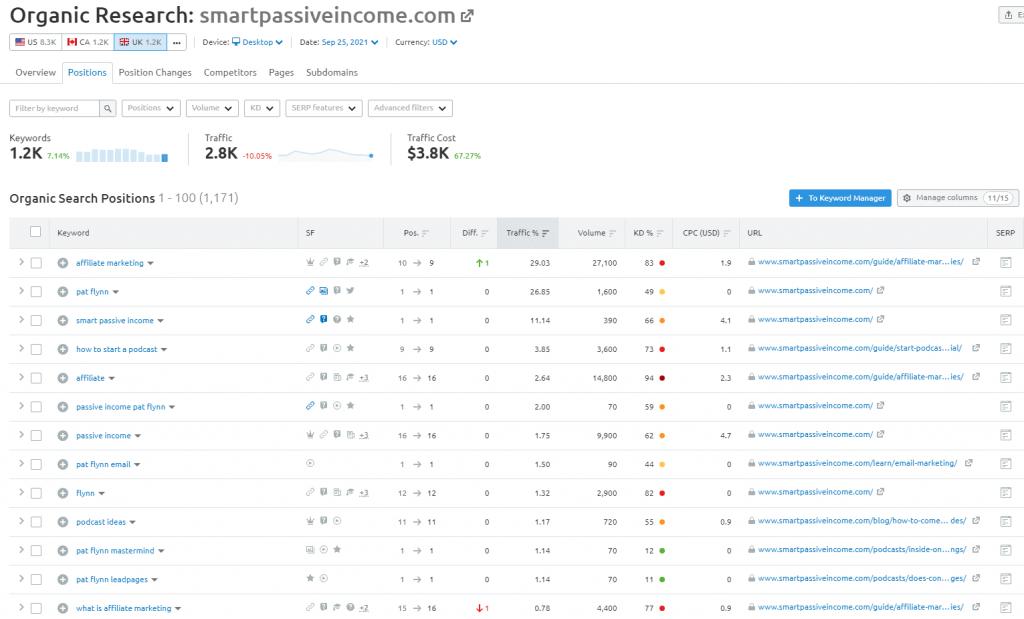
Task: Click the export icon at top right
Action: click(1008, 15)
